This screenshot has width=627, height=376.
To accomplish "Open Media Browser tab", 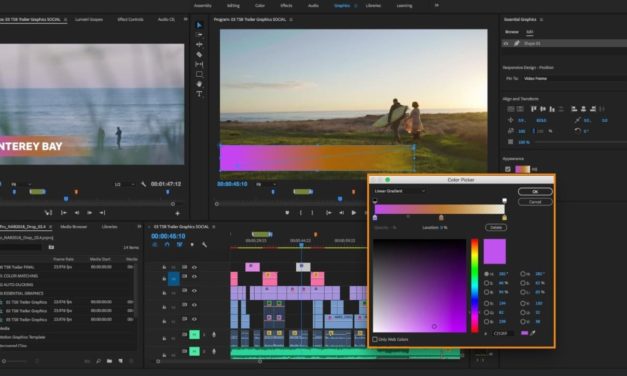I will (x=74, y=227).
